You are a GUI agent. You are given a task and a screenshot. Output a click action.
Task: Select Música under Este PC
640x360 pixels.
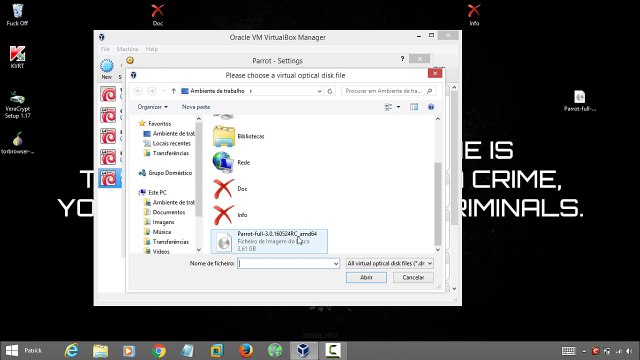pyautogui.click(x=158, y=232)
